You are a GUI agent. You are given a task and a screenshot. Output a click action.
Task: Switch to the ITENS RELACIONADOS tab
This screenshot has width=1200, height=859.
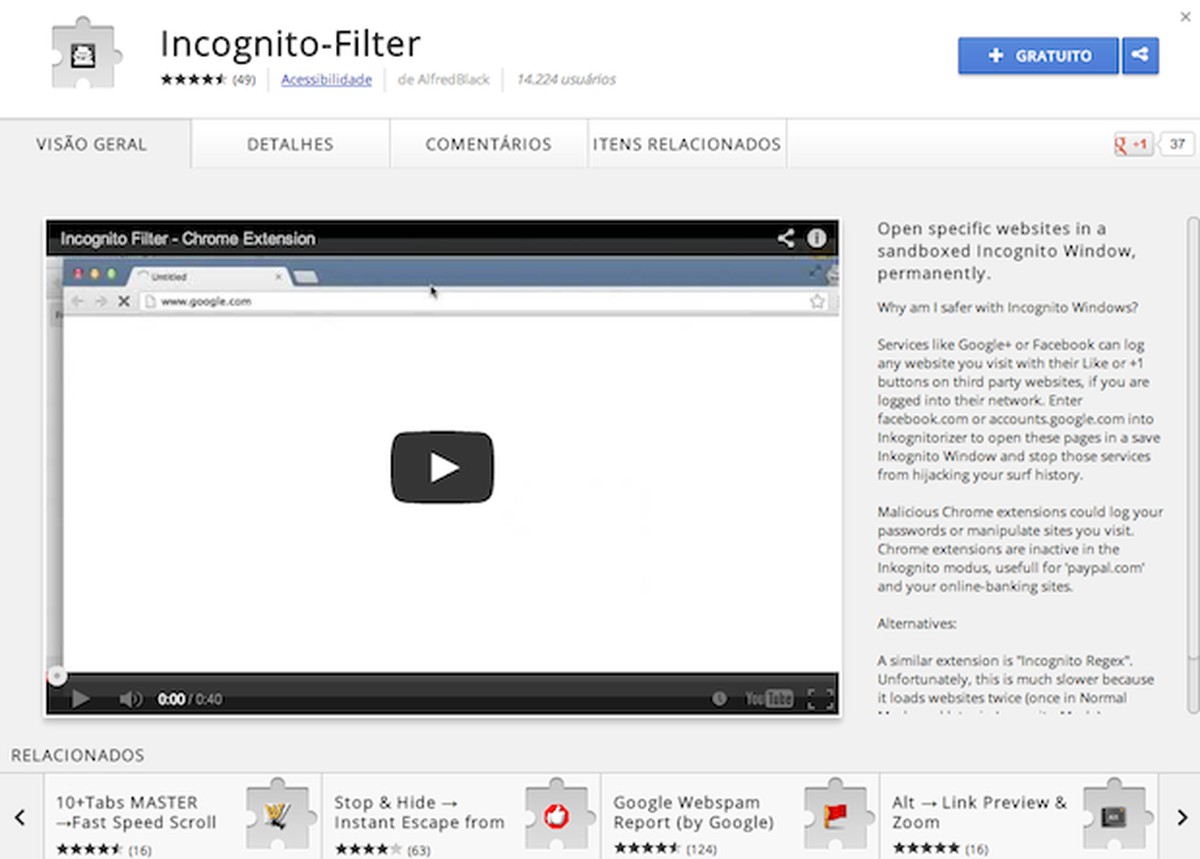click(686, 144)
